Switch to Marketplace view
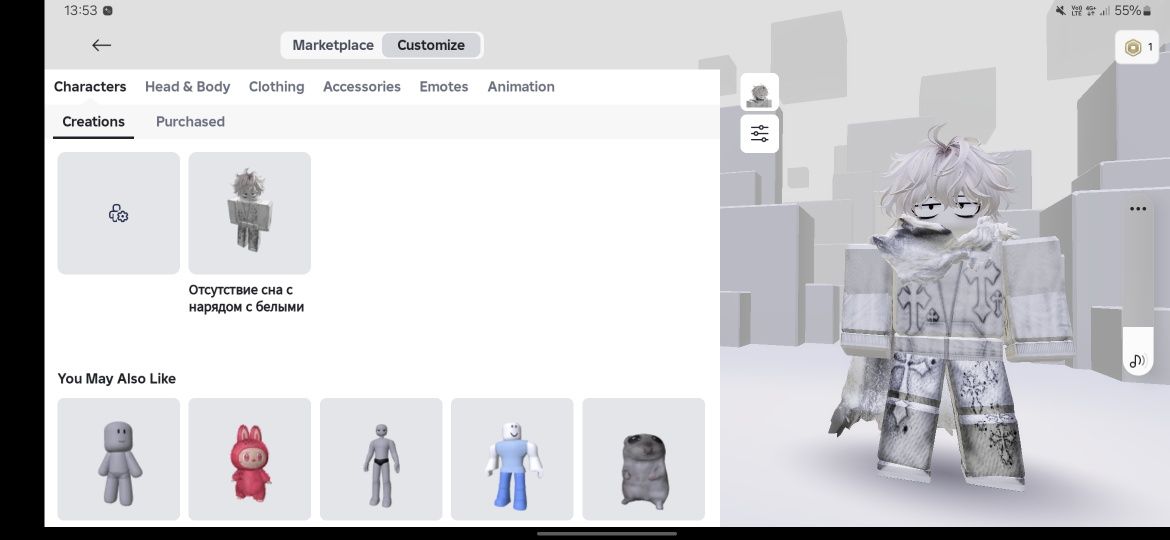 [333, 45]
